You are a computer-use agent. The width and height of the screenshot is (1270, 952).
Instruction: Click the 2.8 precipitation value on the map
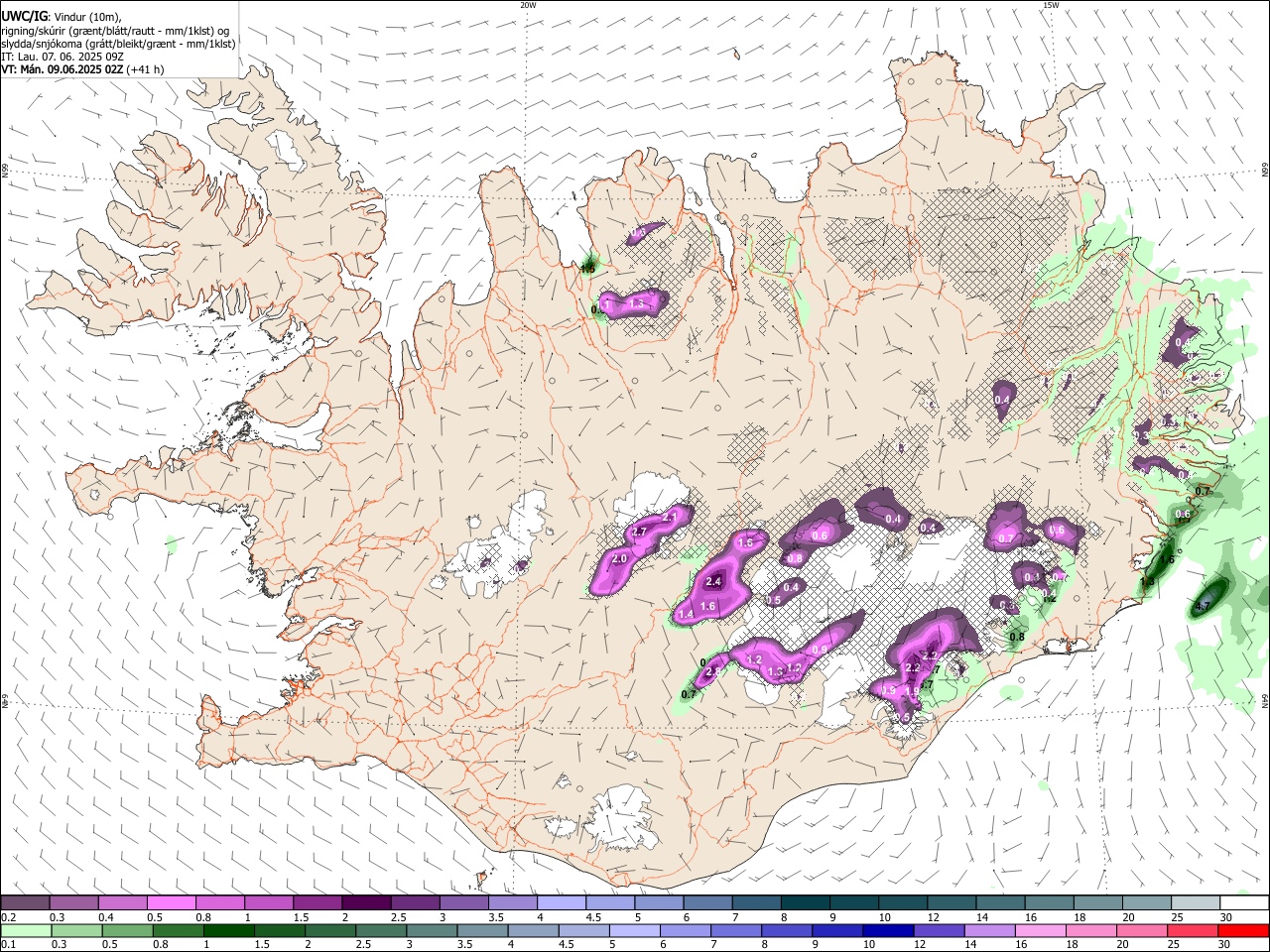tap(712, 672)
